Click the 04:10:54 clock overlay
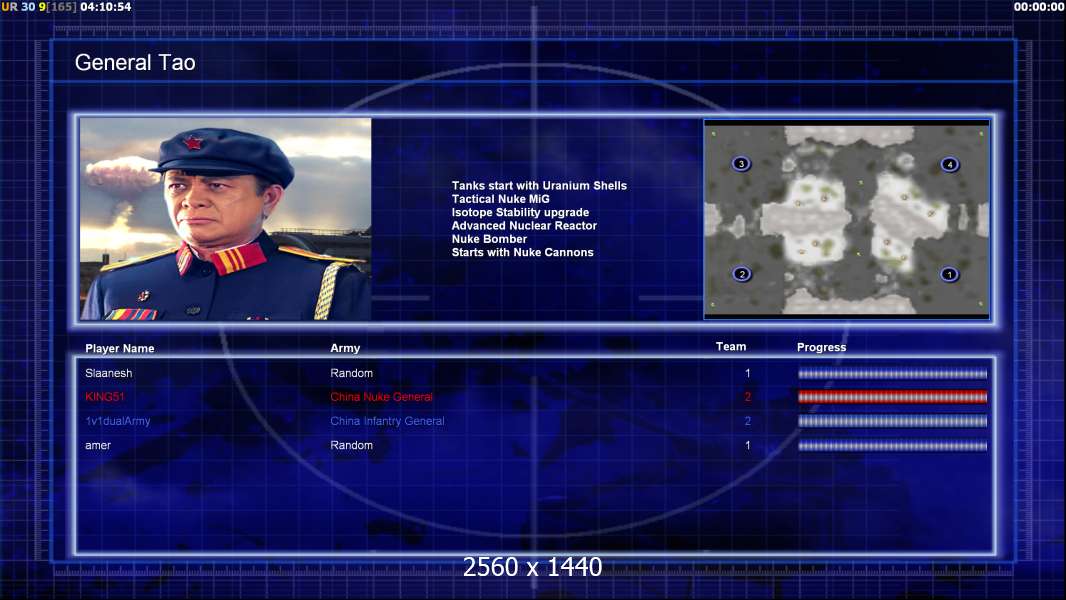The image size is (1066, 600). pyautogui.click(x=105, y=7)
